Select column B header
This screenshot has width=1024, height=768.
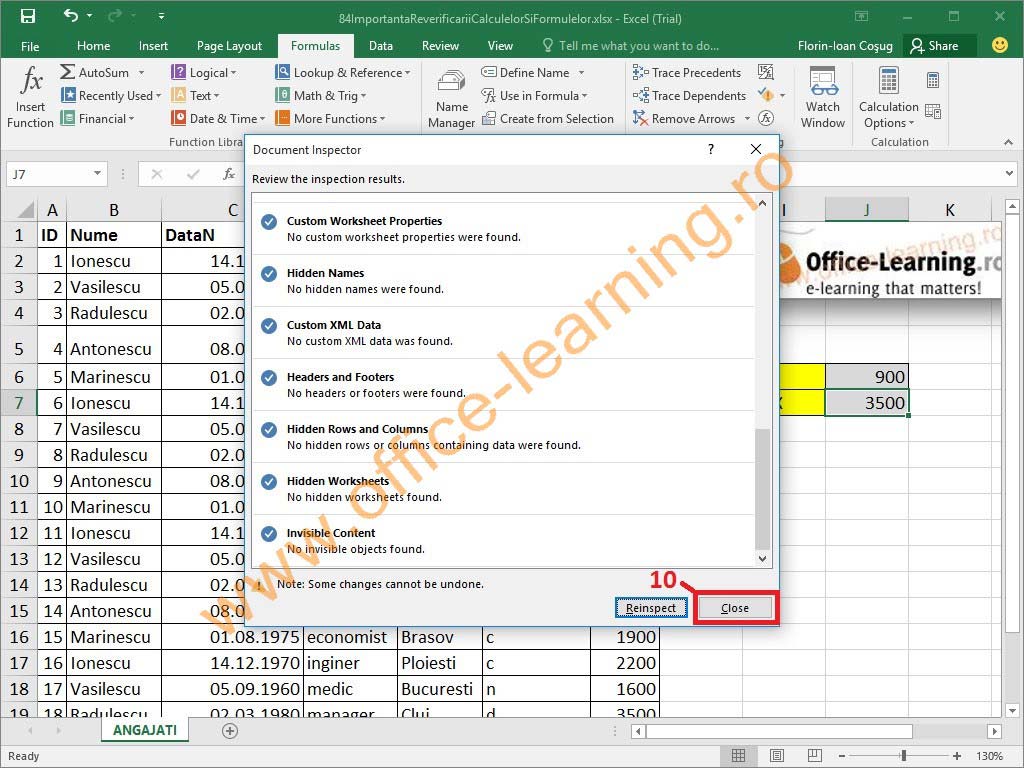tap(114, 210)
